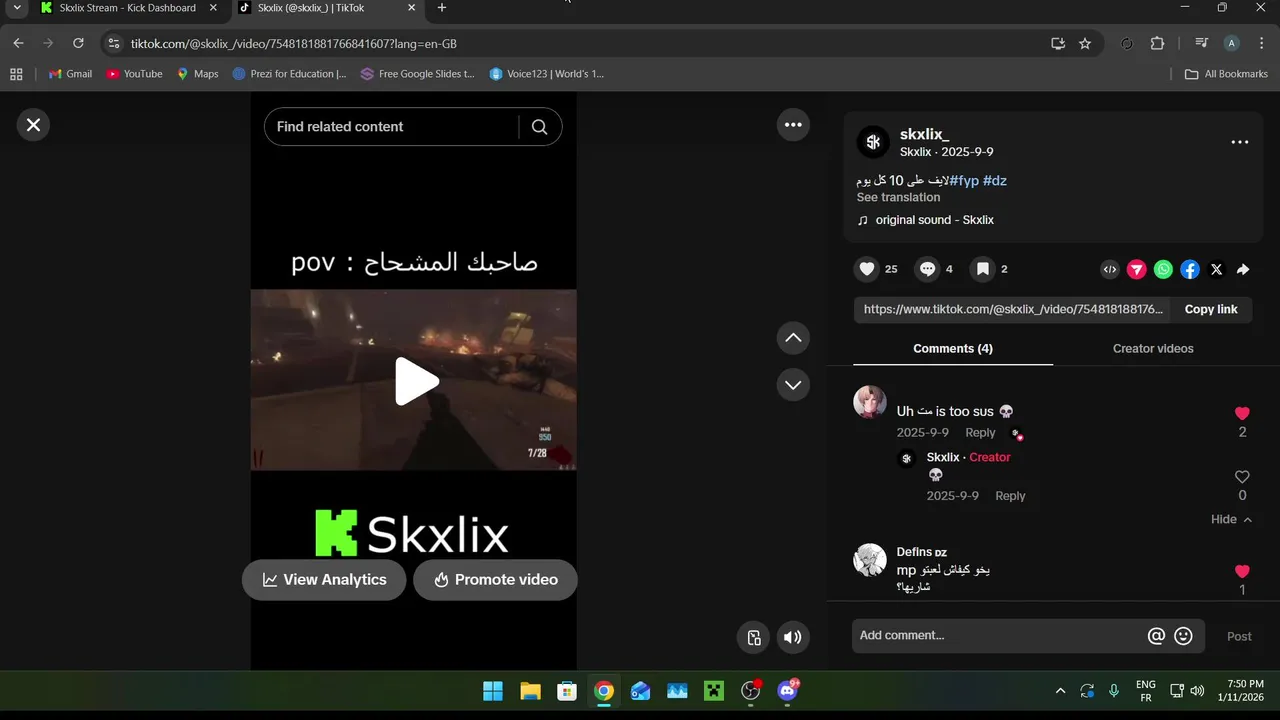Go to the previous video with up arrow
Image resolution: width=1280 pixels, height=720 pixels.
pos(793,338)
